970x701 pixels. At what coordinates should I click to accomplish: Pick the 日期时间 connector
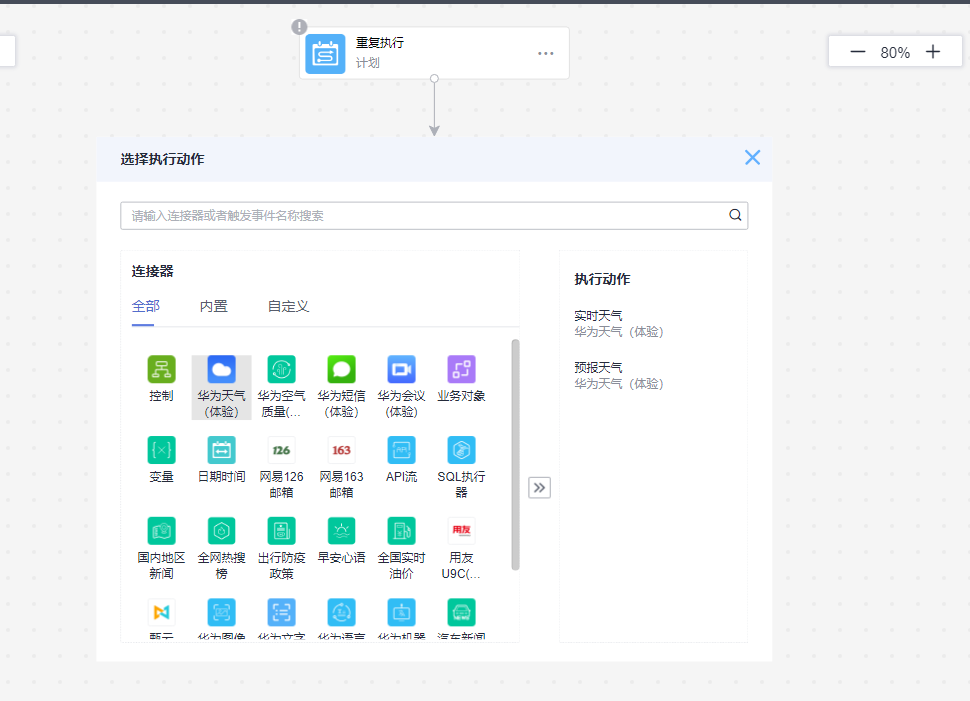(x=221, y=460)
